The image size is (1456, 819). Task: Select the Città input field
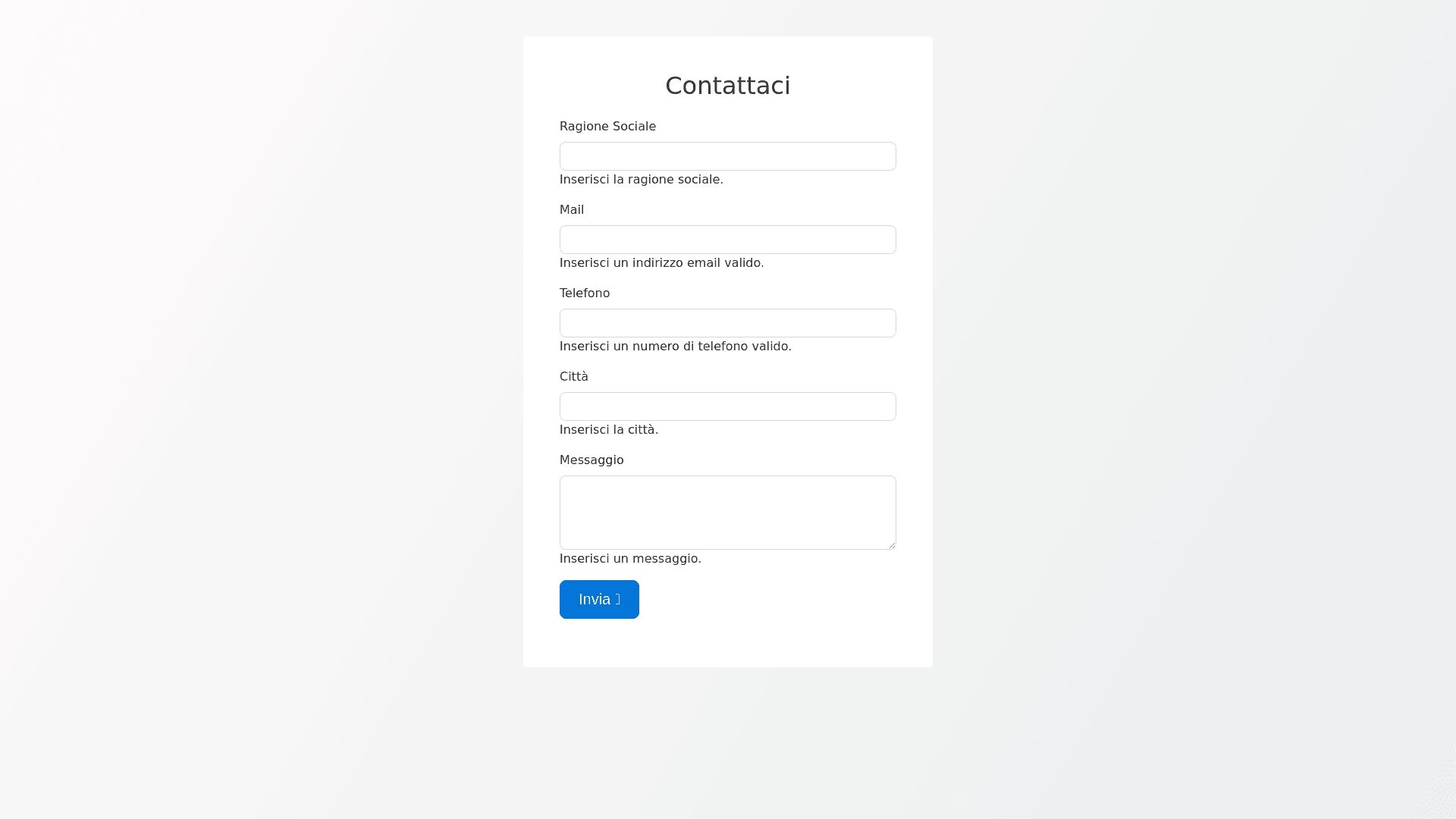(727, 406)
